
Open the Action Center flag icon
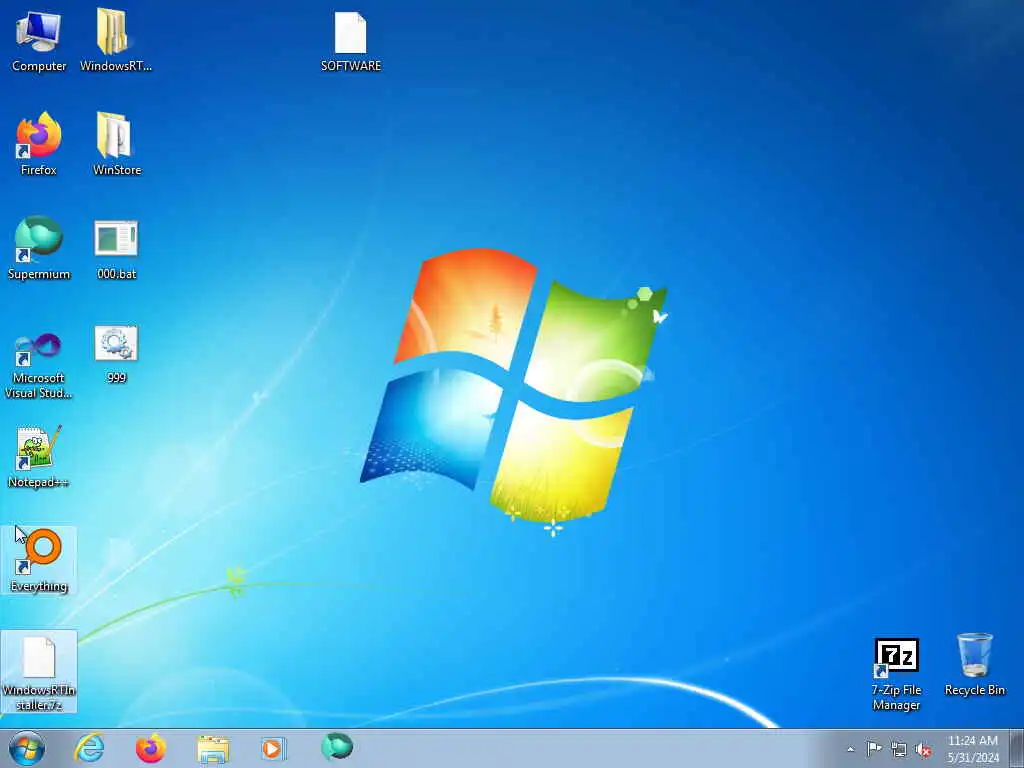(x=874, y=749)
